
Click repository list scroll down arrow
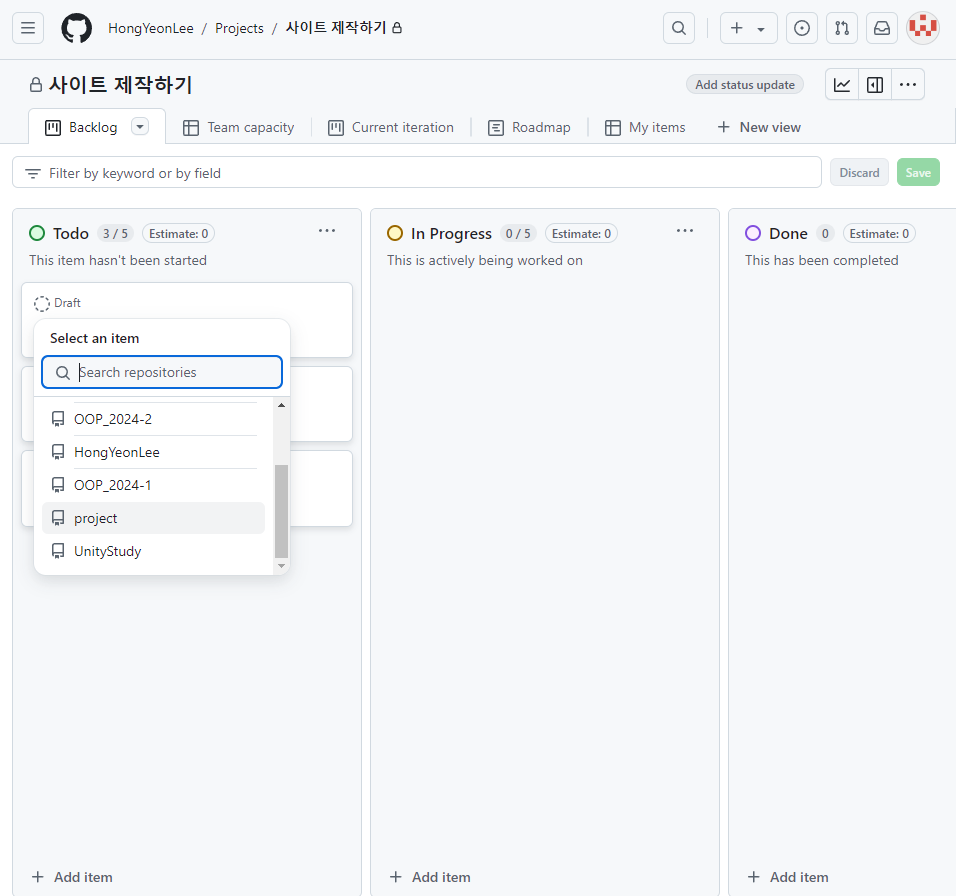tap(281, 566)
